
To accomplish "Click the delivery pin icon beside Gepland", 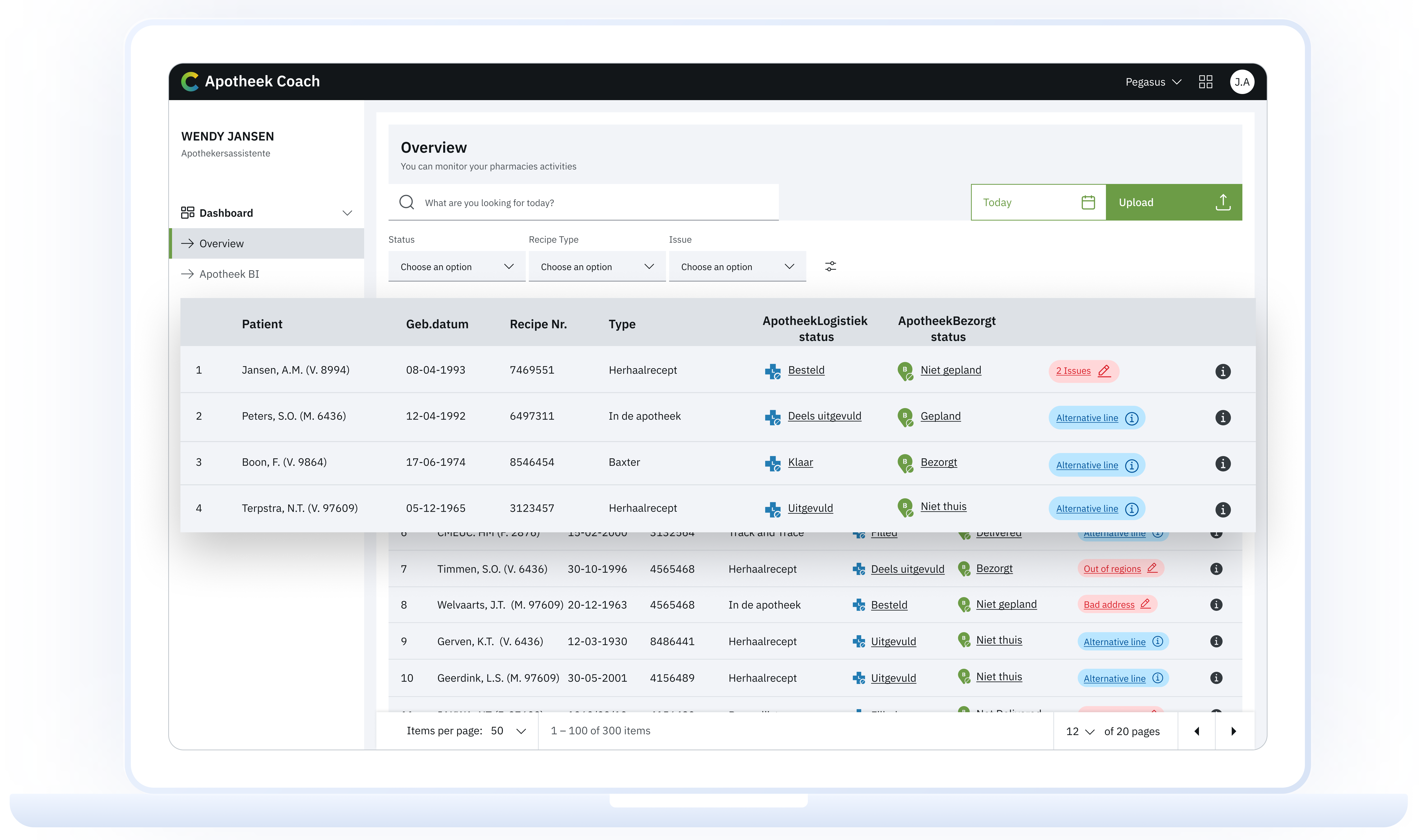I will [905, 418].
